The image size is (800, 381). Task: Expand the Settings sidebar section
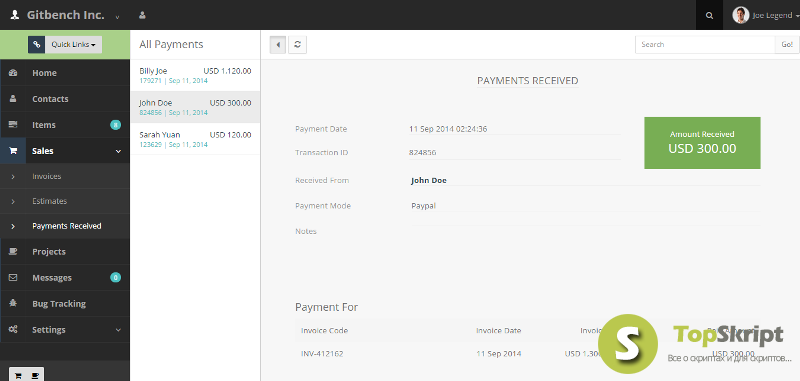point(65,329)
